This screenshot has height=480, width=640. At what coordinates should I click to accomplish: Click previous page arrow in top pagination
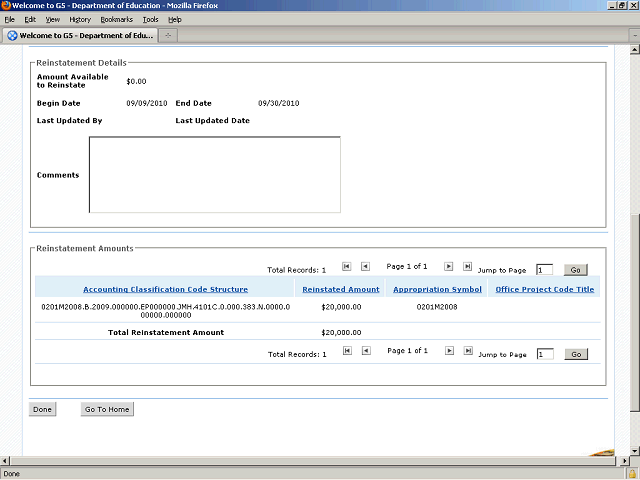[365, 267]
